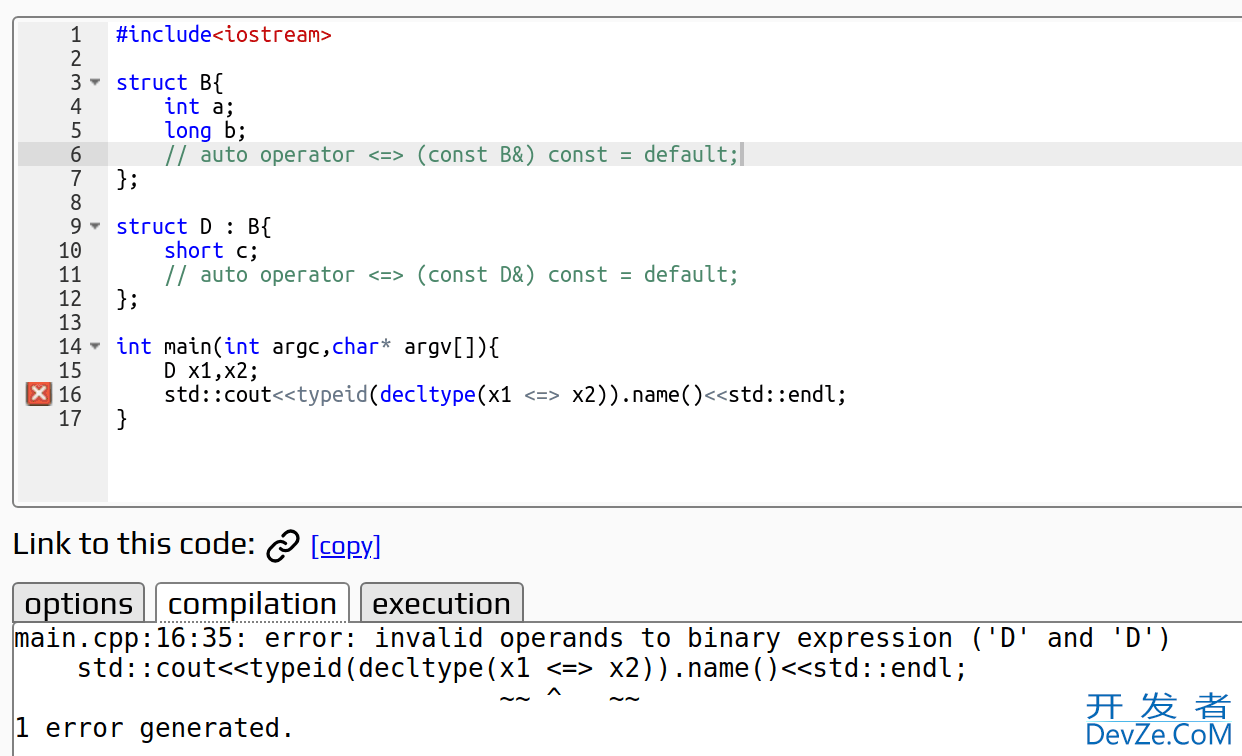Image resolution: width=1242 pixels, height=756 pixels.
Task: Collapse struct D fold arrow at line 9
Action: [x=95, y=226]
